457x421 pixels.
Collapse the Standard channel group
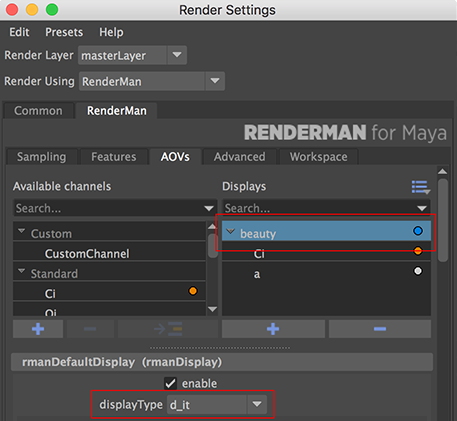click(22, 271)
